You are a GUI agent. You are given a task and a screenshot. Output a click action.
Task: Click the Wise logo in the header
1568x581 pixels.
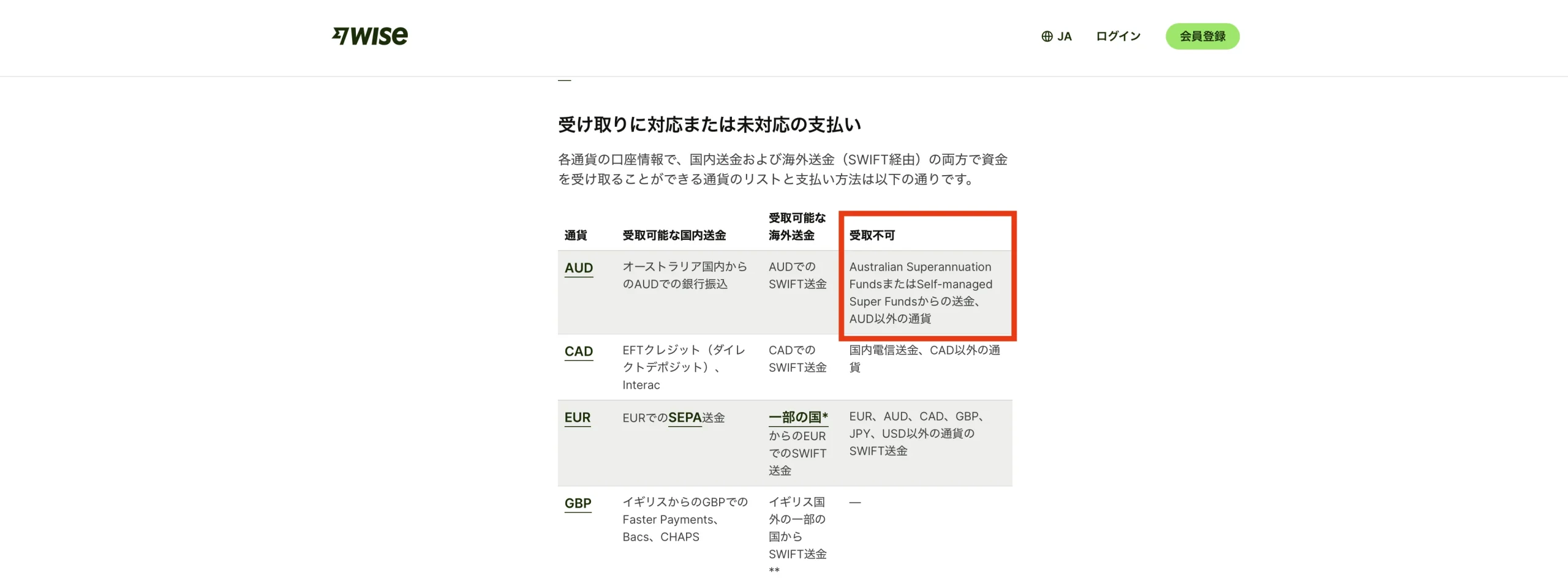pos(369,36)
